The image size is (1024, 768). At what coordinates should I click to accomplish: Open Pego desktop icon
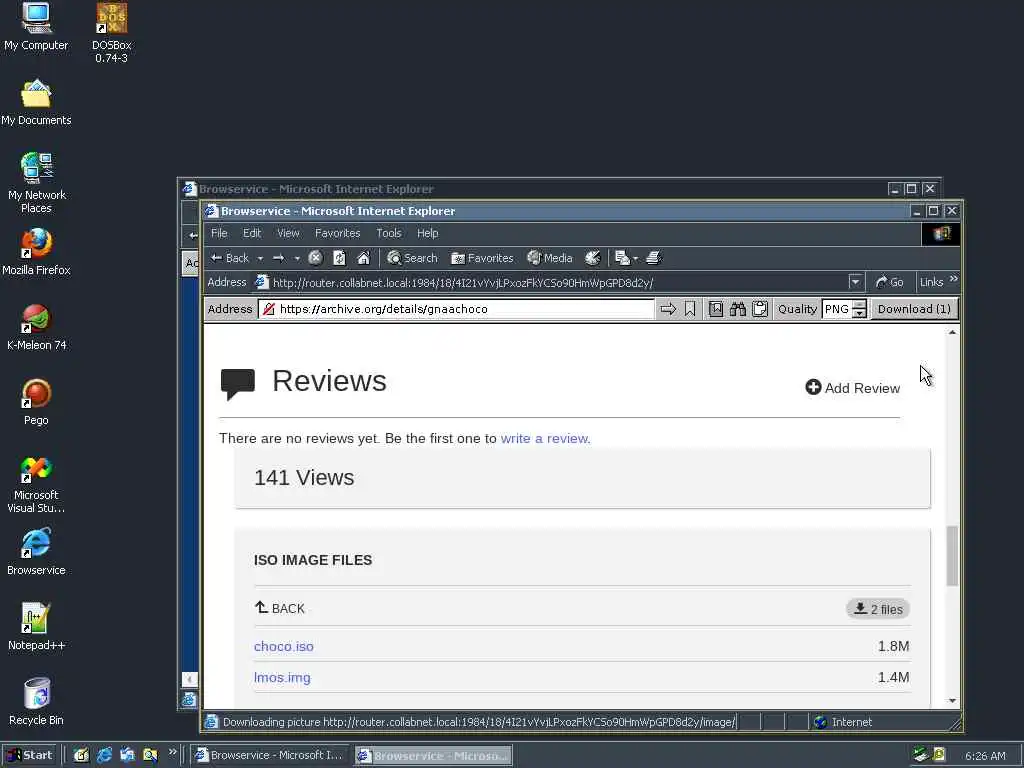point(36,402)
